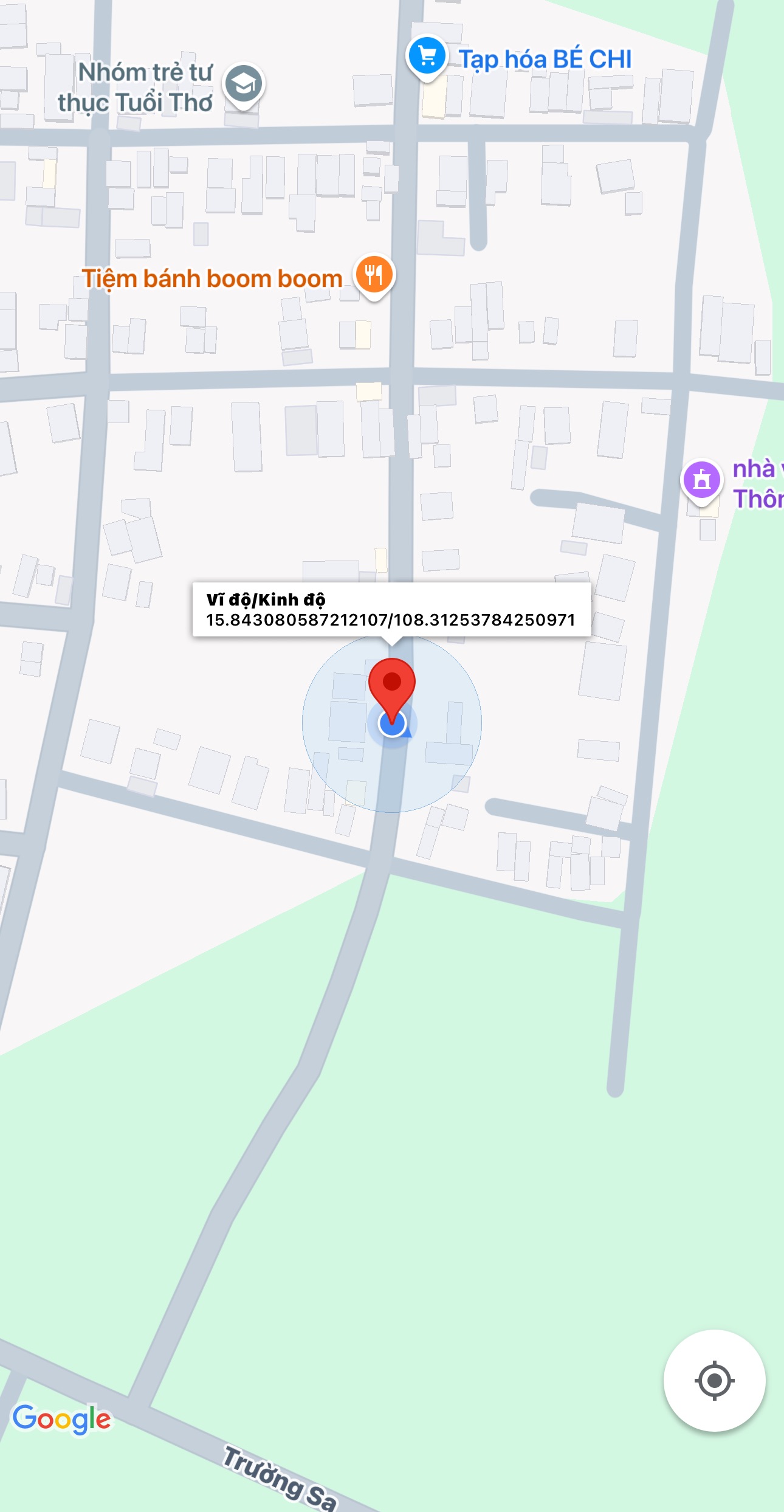Tap the Google logo
Screen dimensions: 784x1512
click(62, 1419)
